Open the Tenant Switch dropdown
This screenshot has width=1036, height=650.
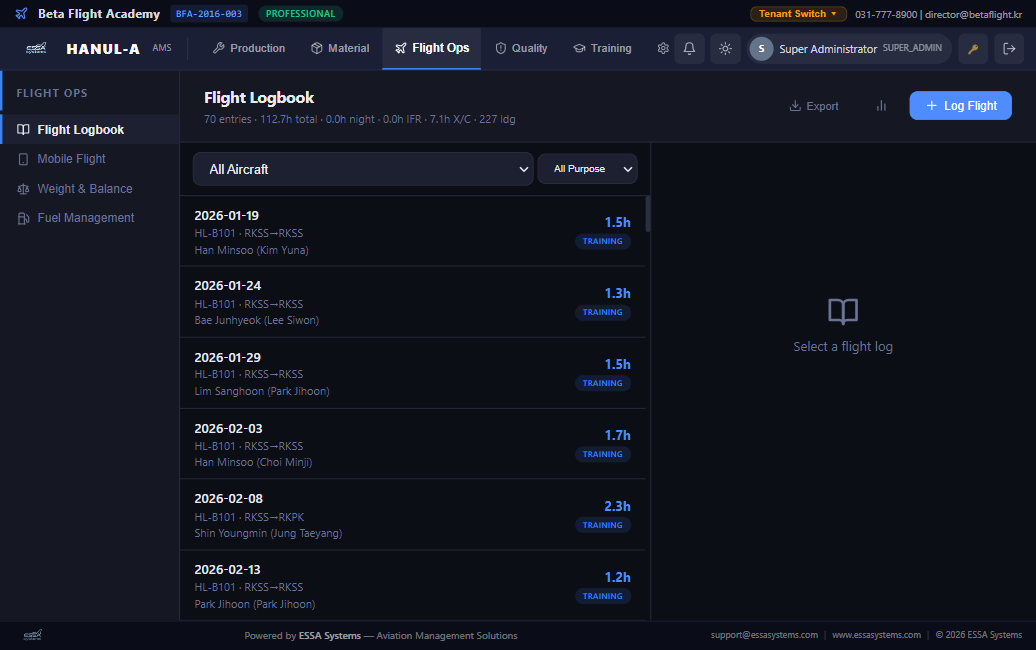pos(798,14)
